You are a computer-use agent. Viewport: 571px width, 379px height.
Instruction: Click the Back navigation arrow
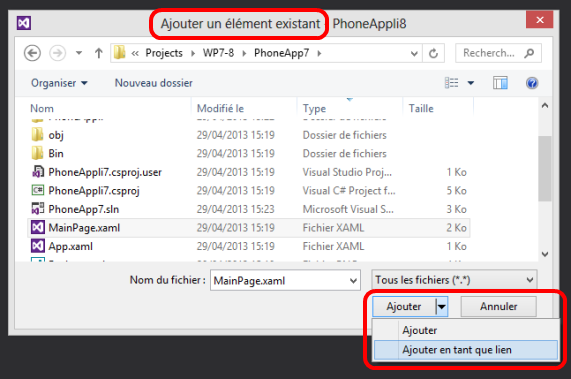[32, 54]
